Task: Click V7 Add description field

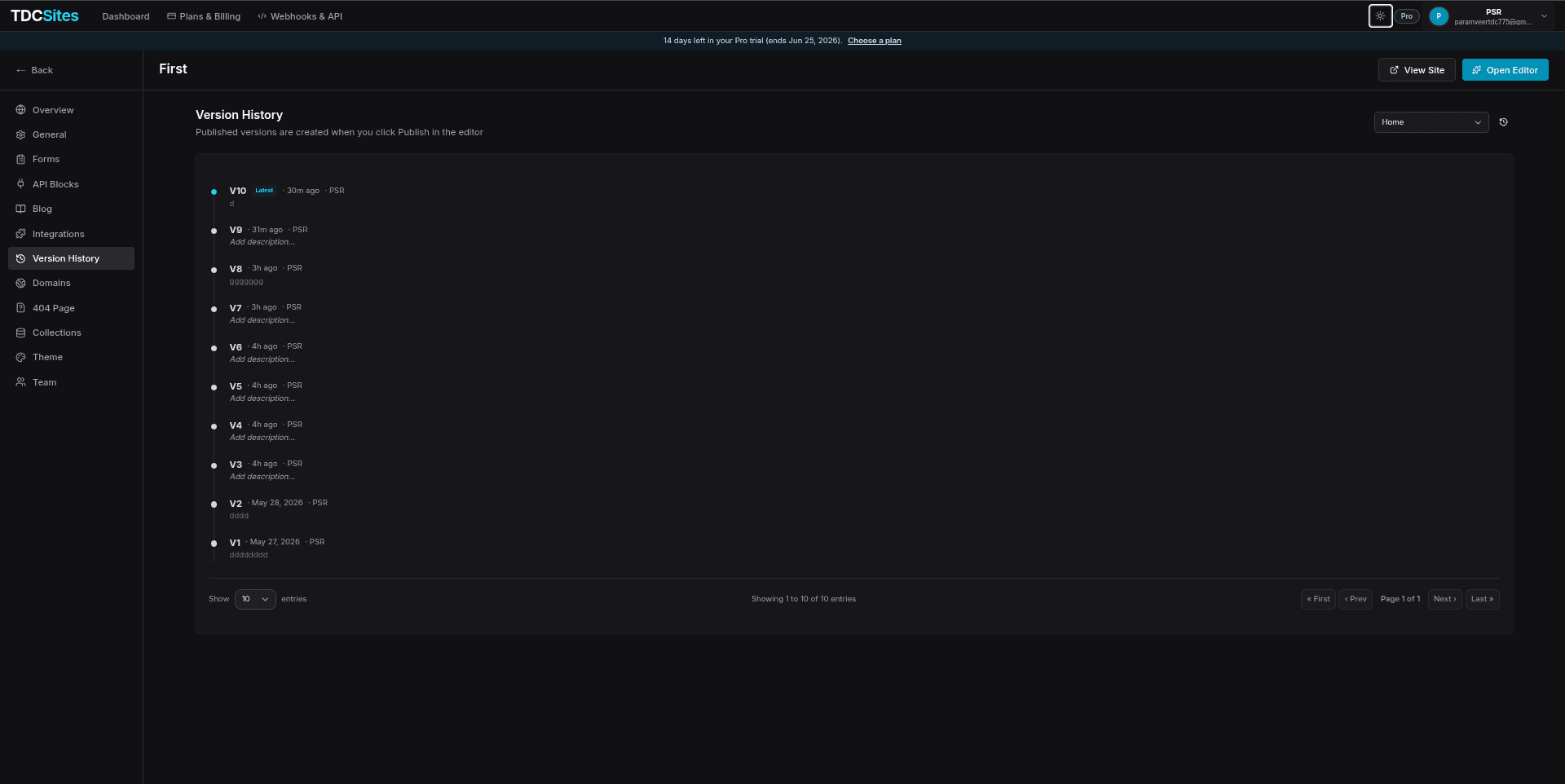Action: pyautogui.click(x=262, y=320)
